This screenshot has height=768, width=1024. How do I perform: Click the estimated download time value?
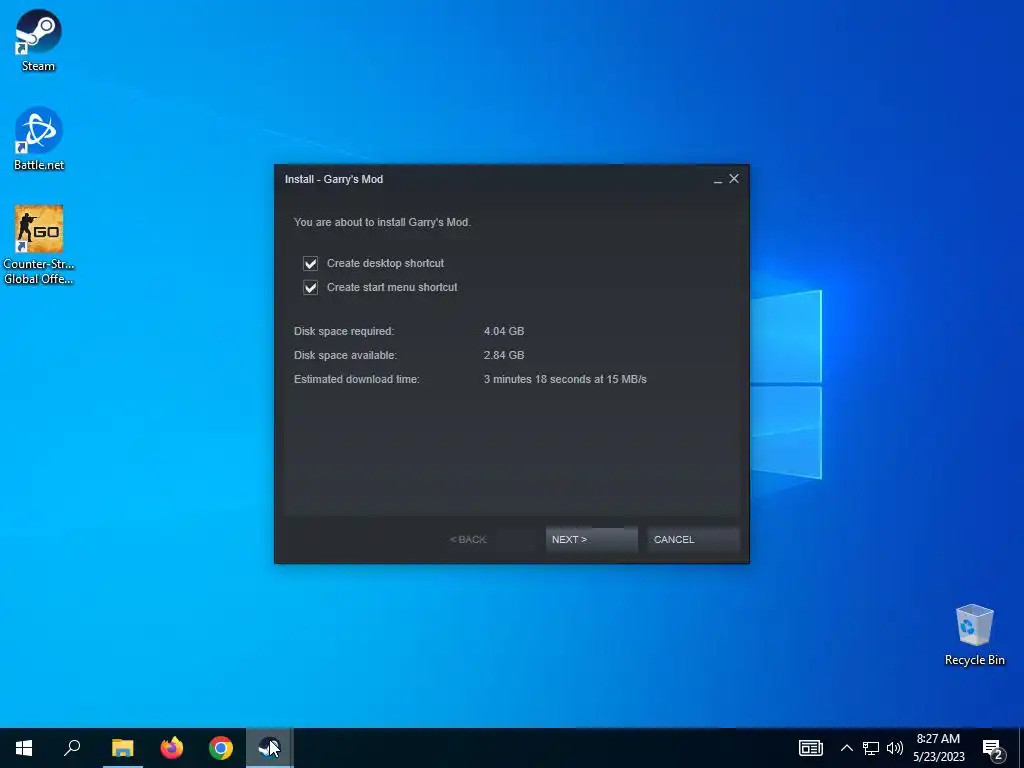(565, 379)
